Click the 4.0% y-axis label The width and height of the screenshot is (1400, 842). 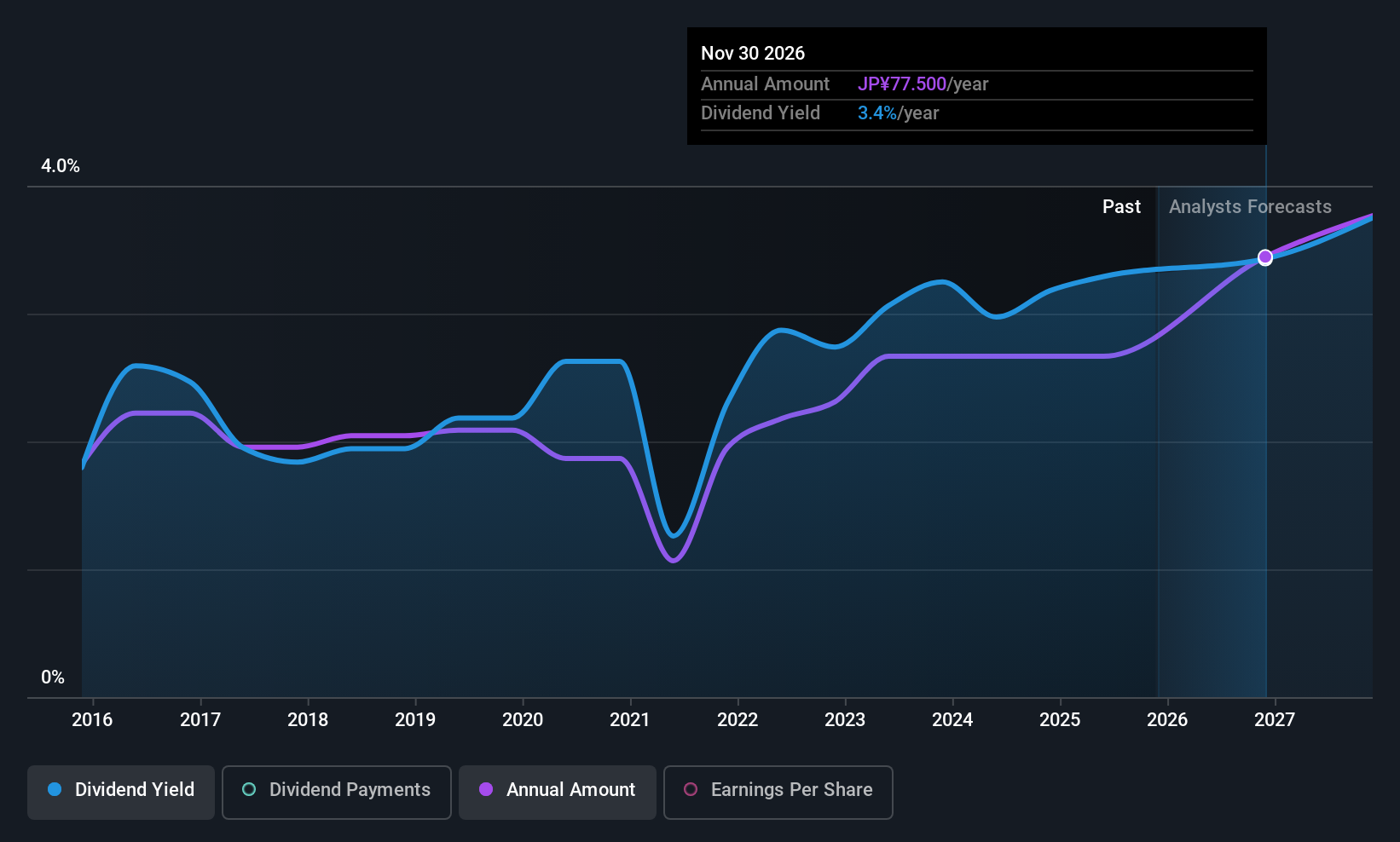click(61, 166)
